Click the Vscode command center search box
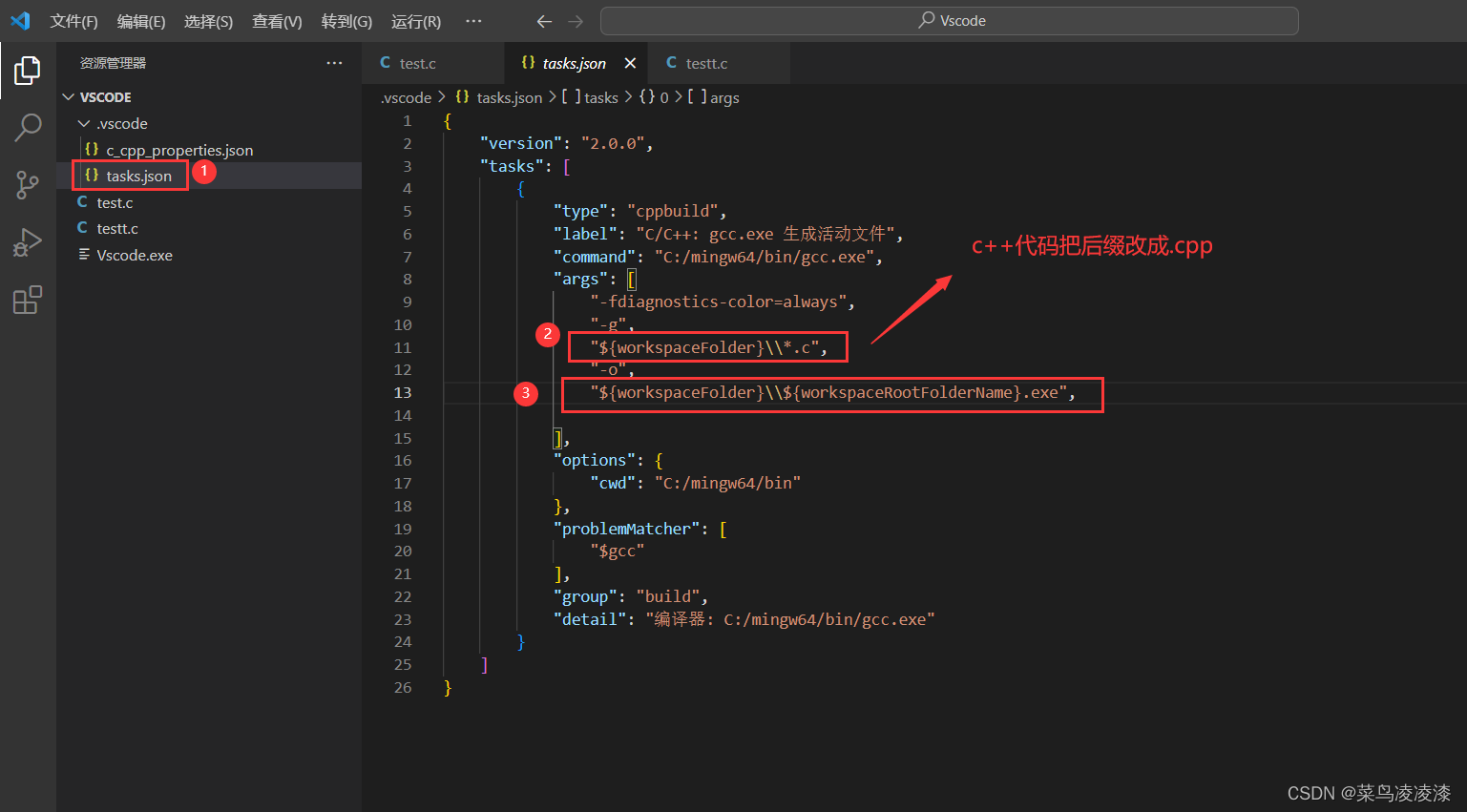Screen dimensions: 1467x812 [x=949, y=21]
